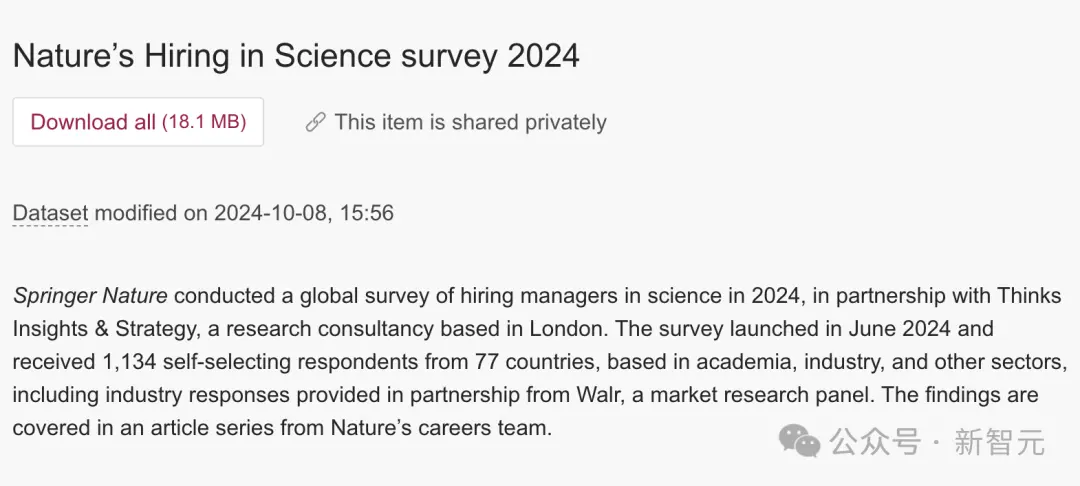This screenshot has width=1080, height=486.
Task: Click the Nature's Hiring in Science survey 2024 title
Action: pos(296,56)
